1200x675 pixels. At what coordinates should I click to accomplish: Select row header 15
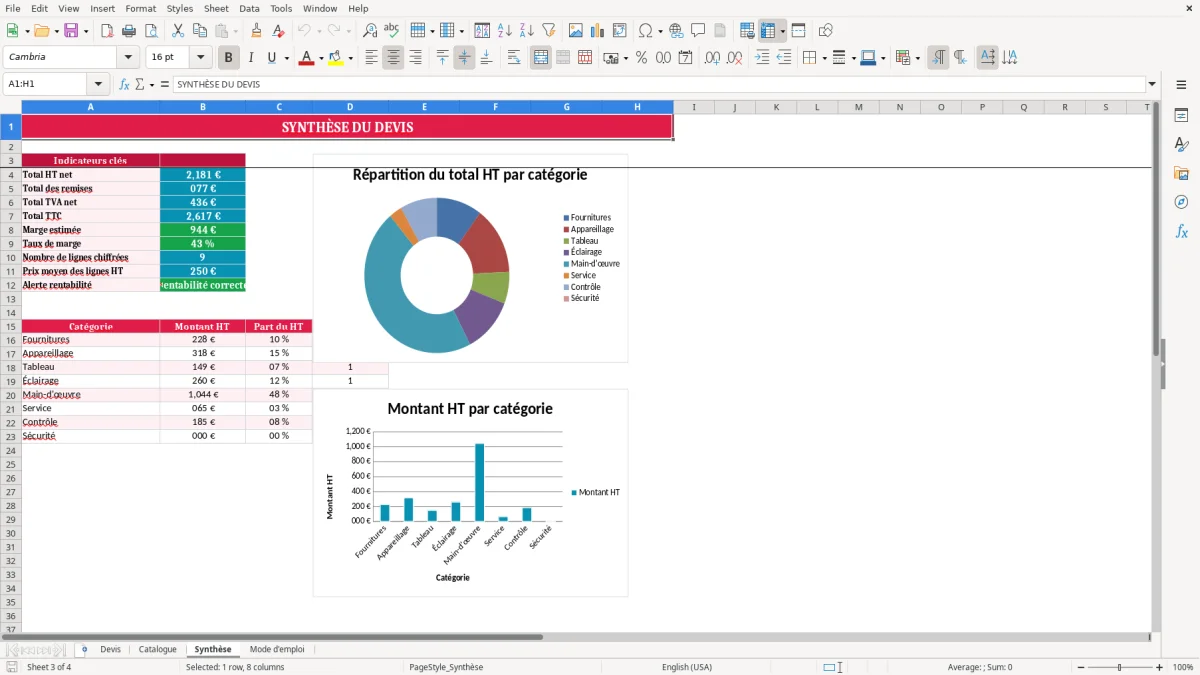11,326
